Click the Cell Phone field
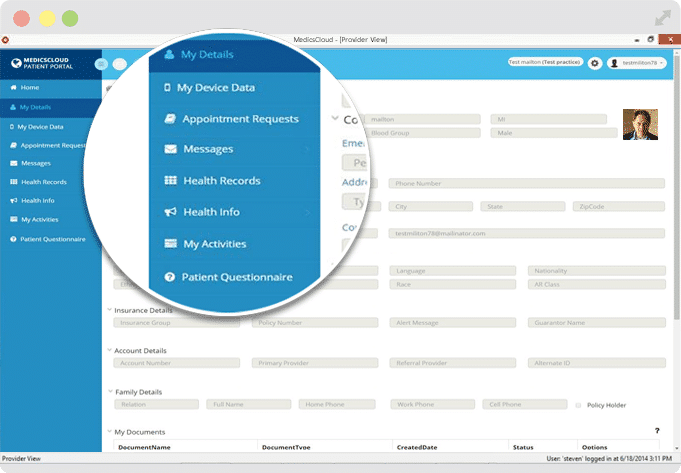 (525, 404)
